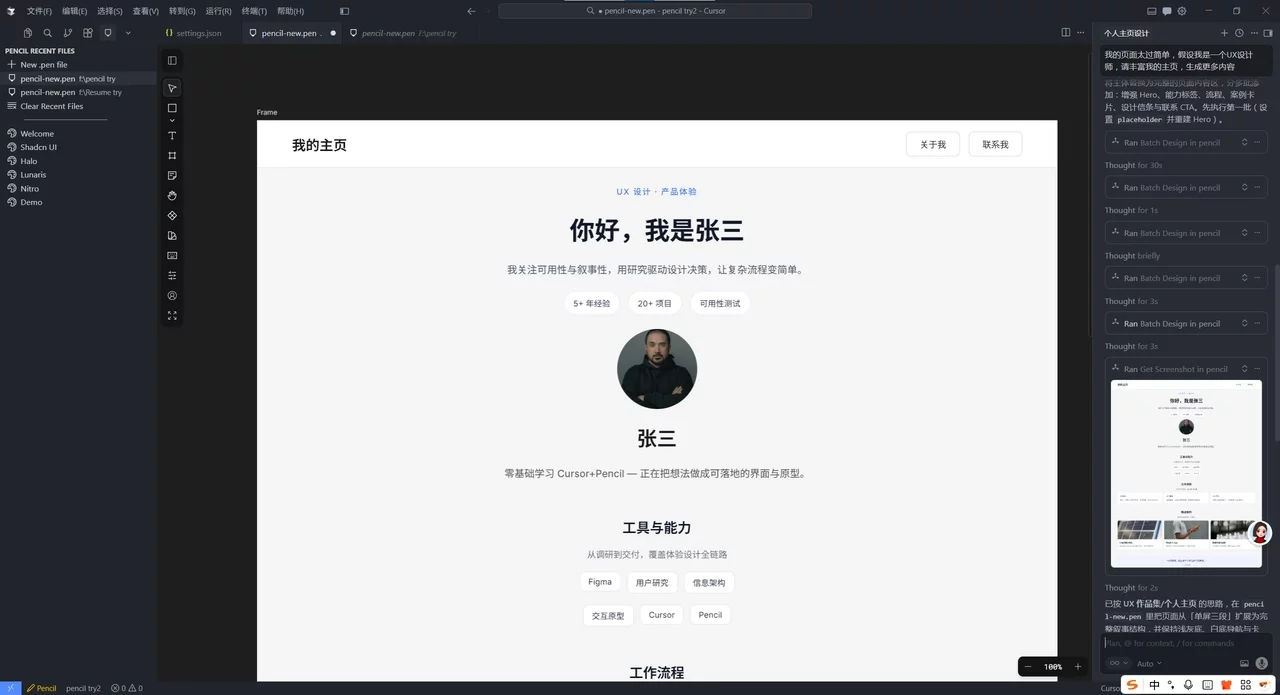Select the Frame tool
The height and width of the screenshot is (695, 1280).
[171, 153]
